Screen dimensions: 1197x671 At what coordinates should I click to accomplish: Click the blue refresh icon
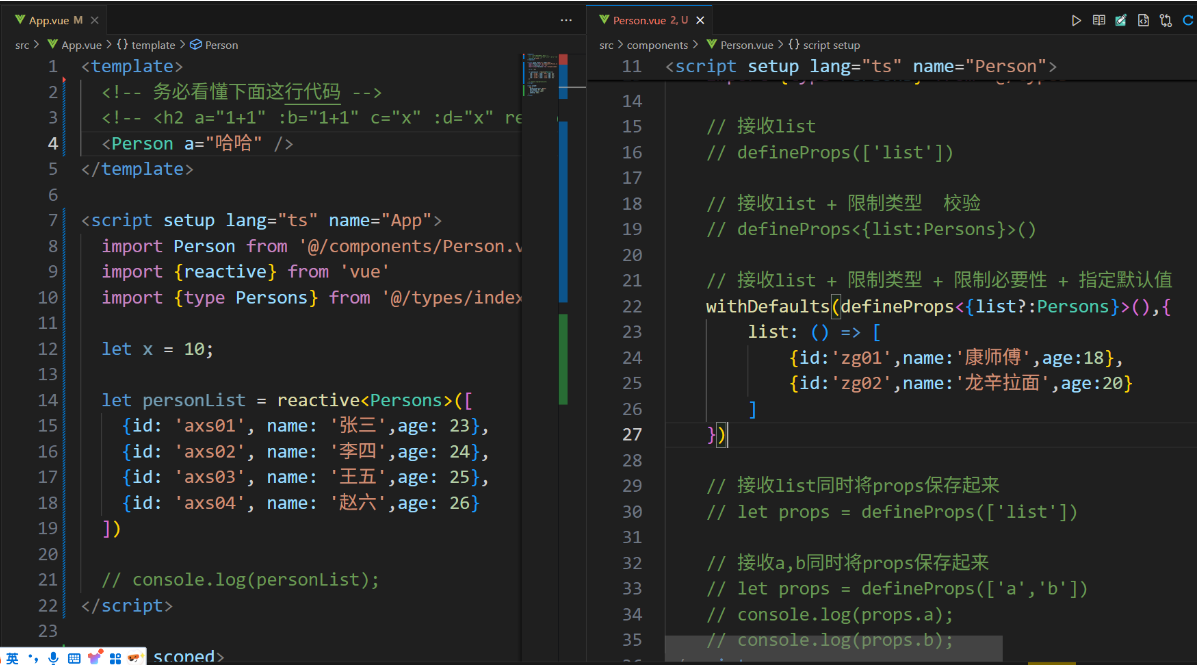1189,21
